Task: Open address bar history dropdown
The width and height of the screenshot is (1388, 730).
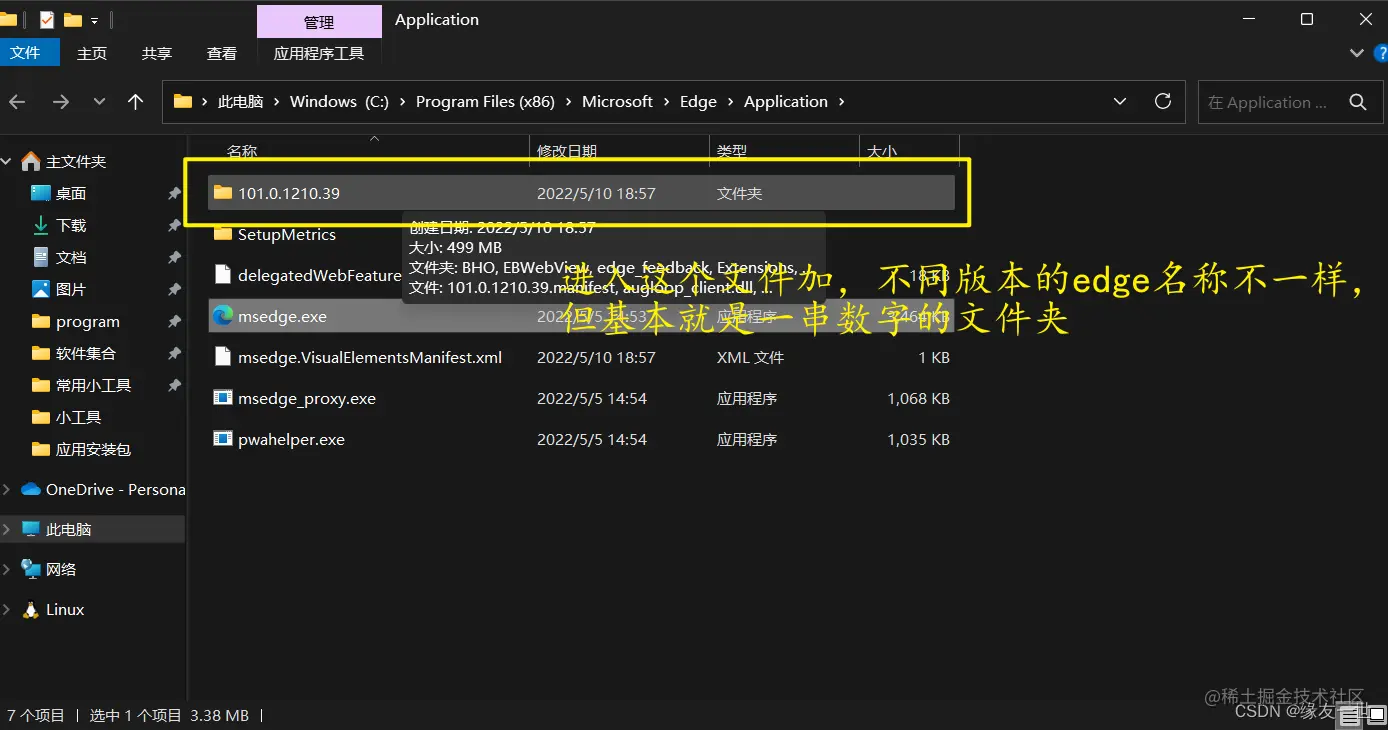Action: (x=1120, y=101)
